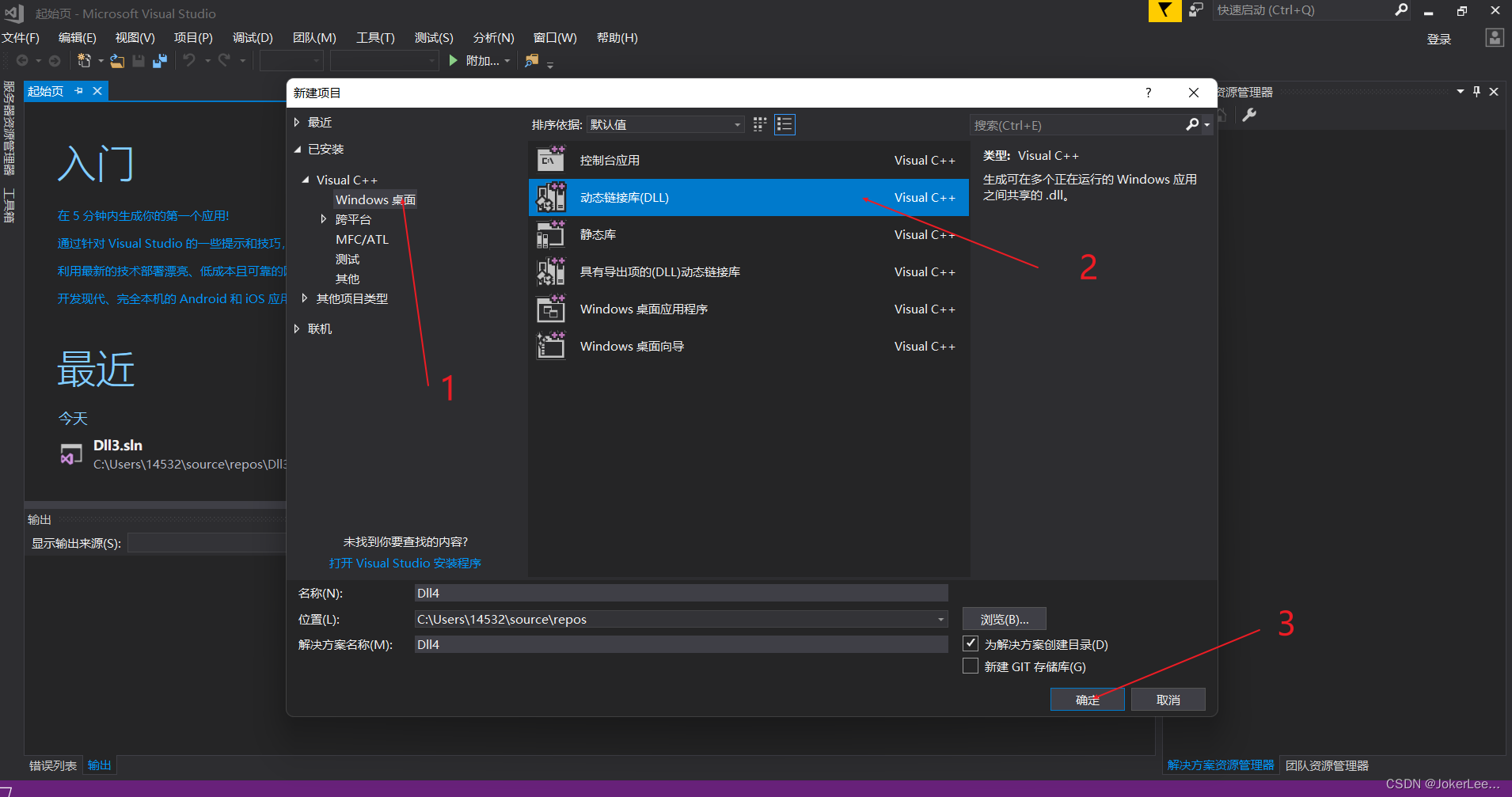Open the 帮助(H) menu

[617, 38]
